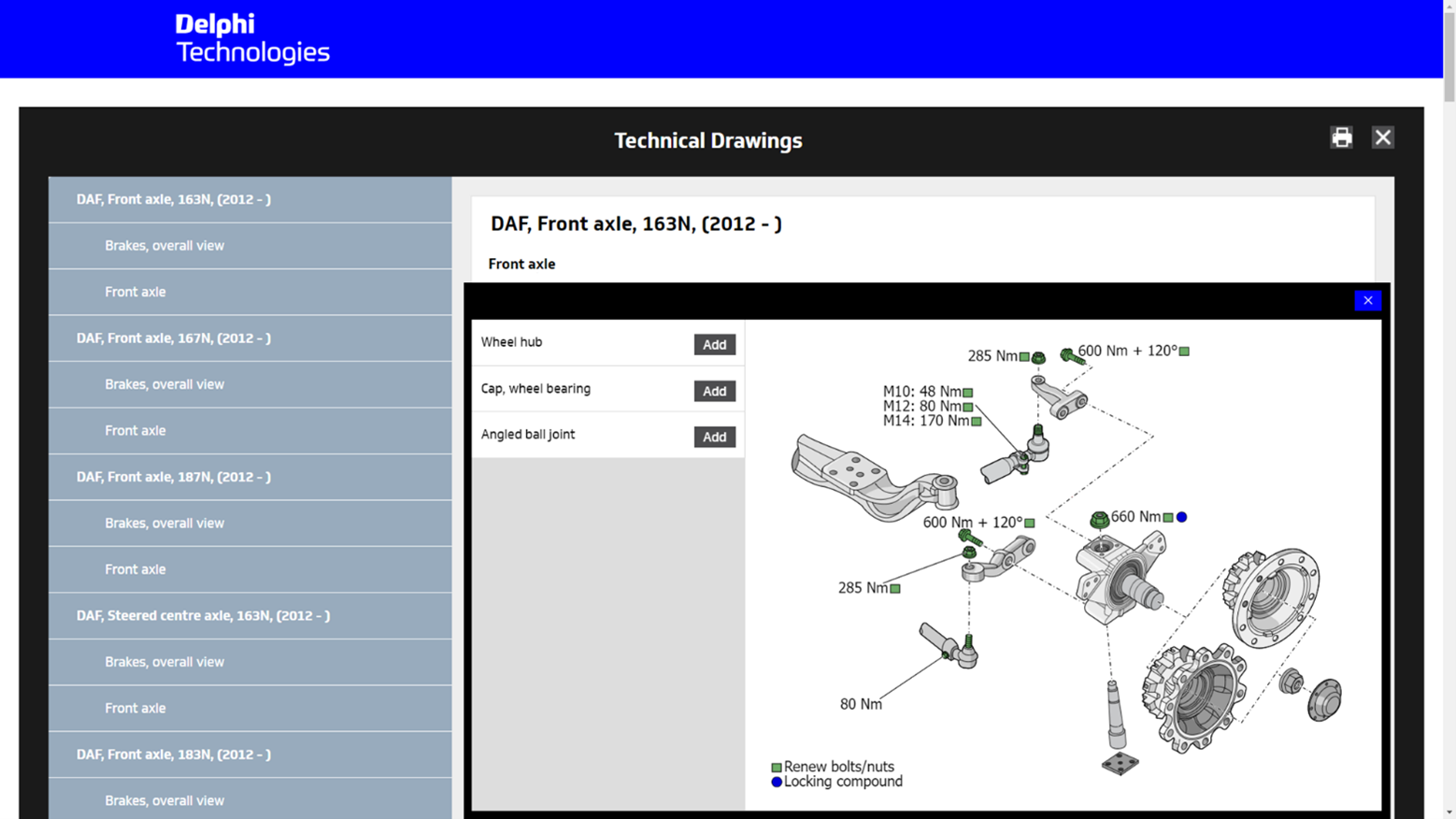The width and height of the screenshot is (1456, 819).
Task: Close the Technical Drawings panel
Action: (1382, 137)
